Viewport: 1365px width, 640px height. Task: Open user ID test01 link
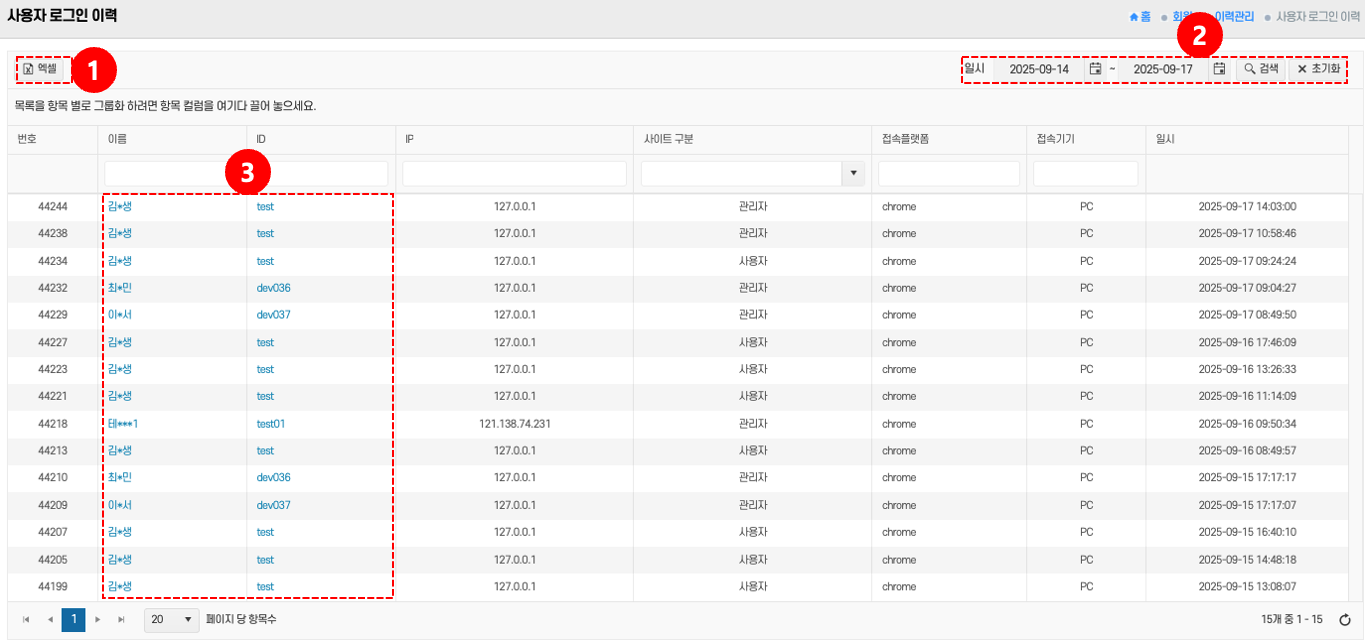(271, 424)
